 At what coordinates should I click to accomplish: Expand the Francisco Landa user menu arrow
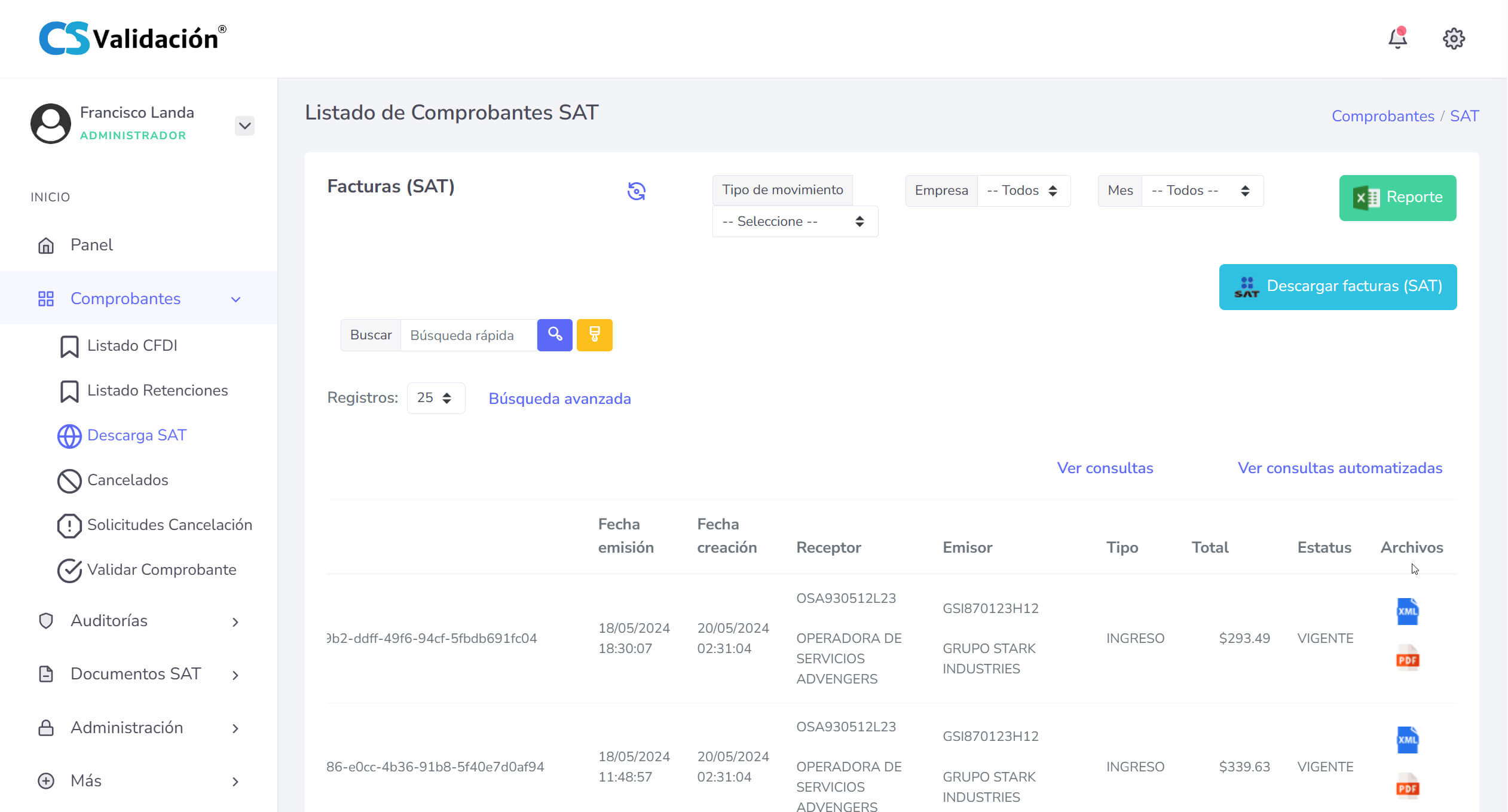244,125
